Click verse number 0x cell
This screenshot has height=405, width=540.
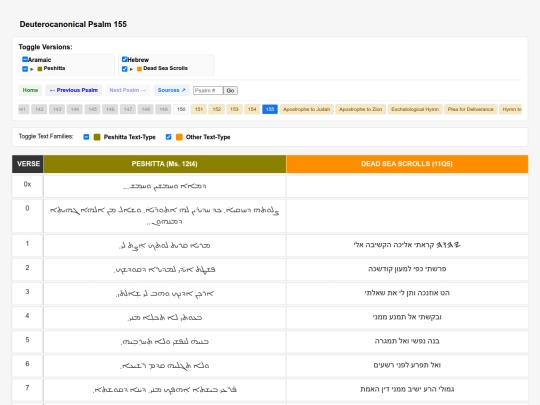[x=28, y=186]
